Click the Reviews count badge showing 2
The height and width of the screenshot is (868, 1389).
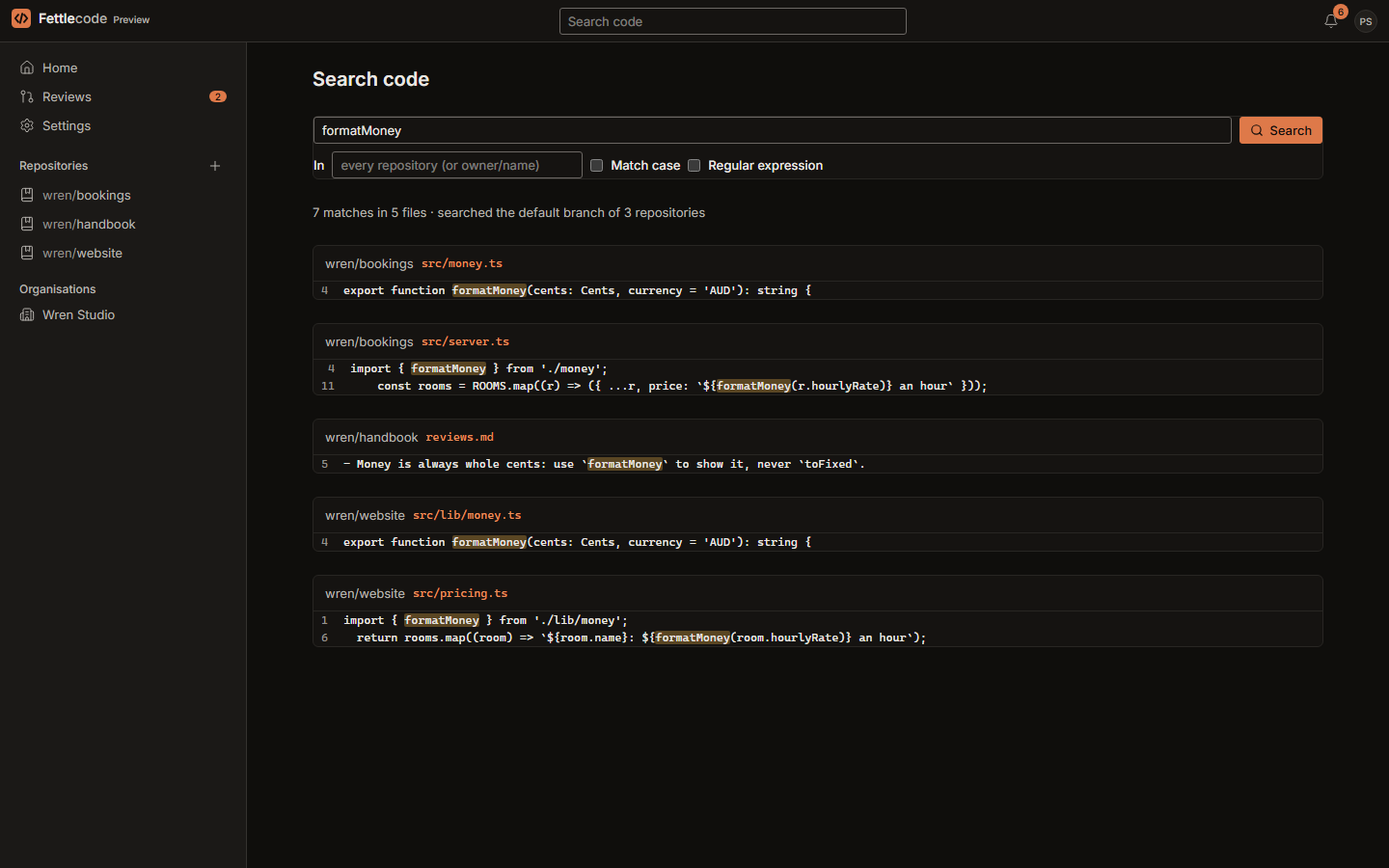(218, 96)
